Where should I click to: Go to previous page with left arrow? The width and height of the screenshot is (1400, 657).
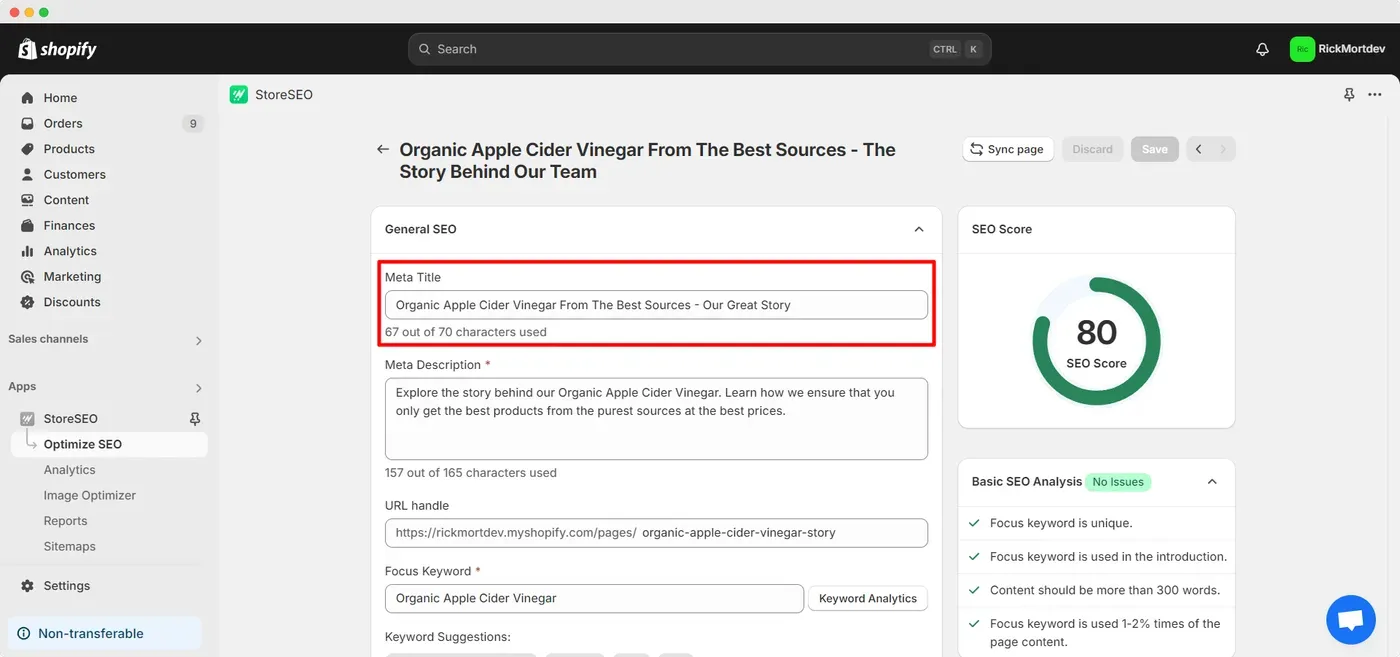1198,149
